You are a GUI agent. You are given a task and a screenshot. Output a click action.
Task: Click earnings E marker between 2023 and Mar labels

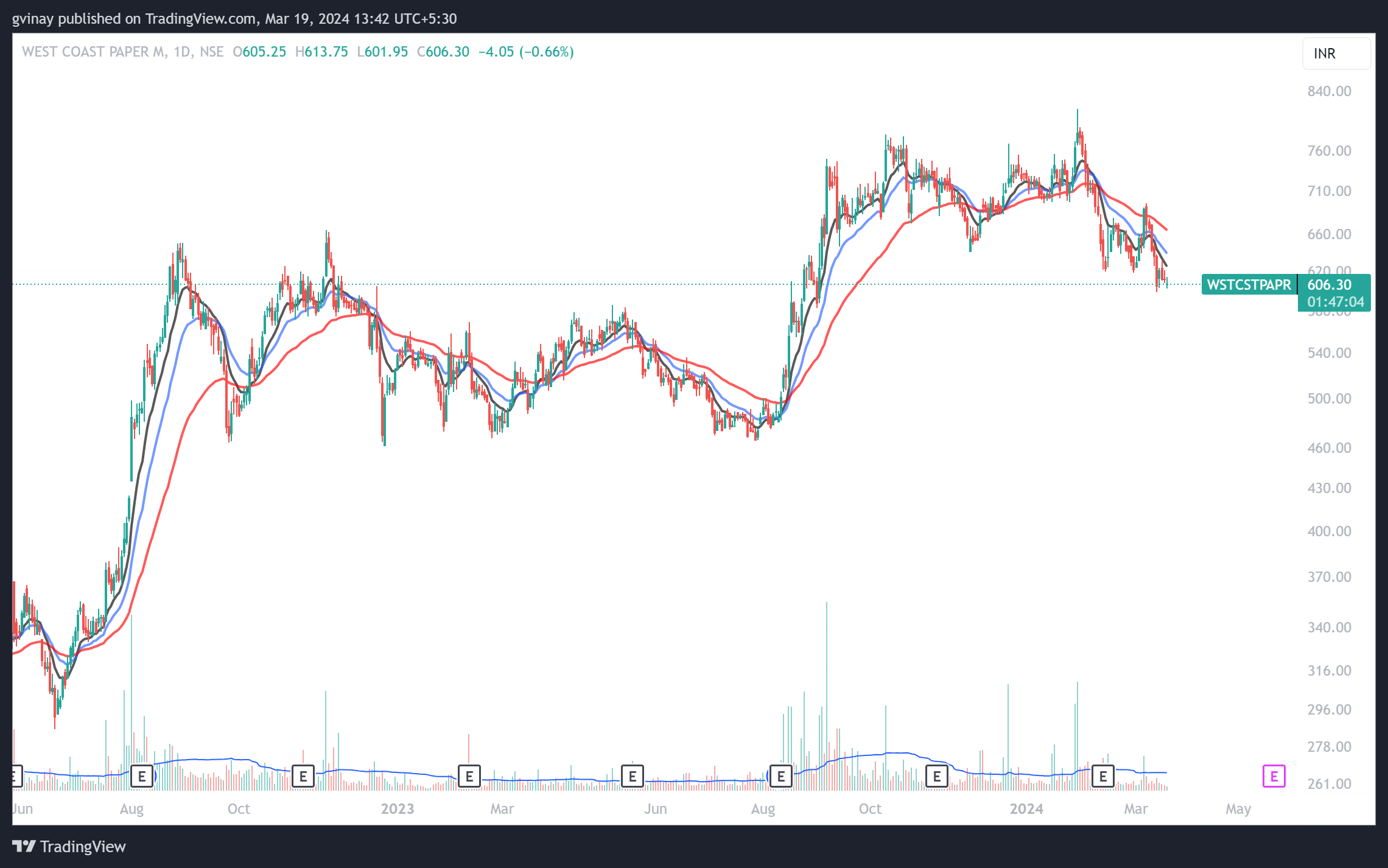click(x=469, y=776)
